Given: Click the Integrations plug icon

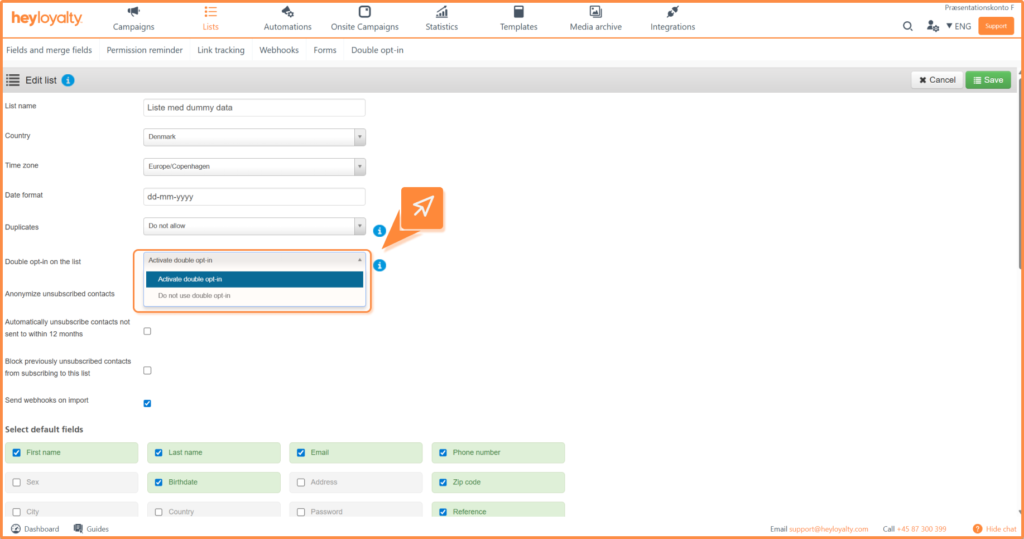Looking at the screenshot, I should pos(672,12).
